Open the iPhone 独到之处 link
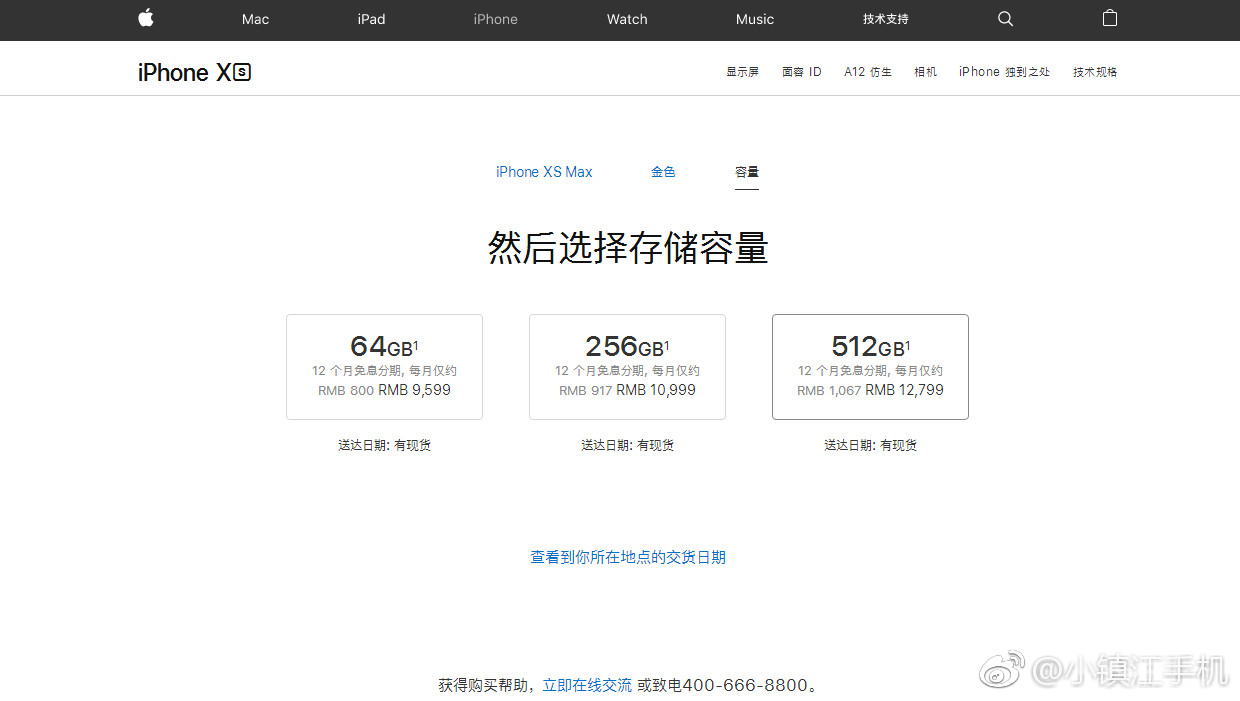 (1004, 72)
